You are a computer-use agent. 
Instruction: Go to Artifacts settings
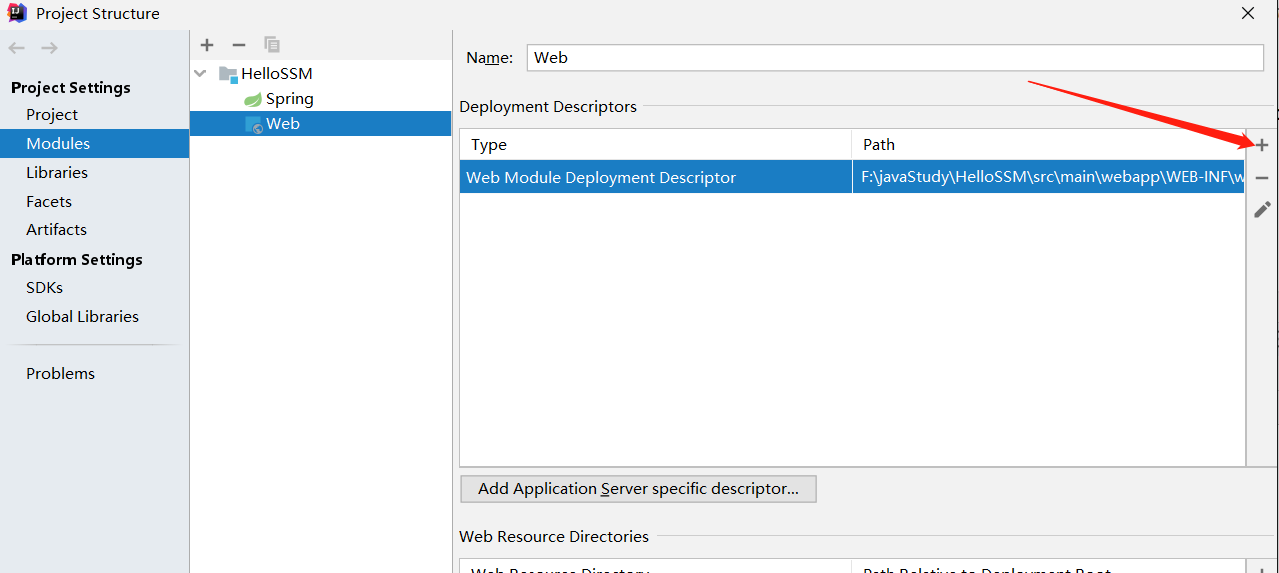click(x=56, y=230)
